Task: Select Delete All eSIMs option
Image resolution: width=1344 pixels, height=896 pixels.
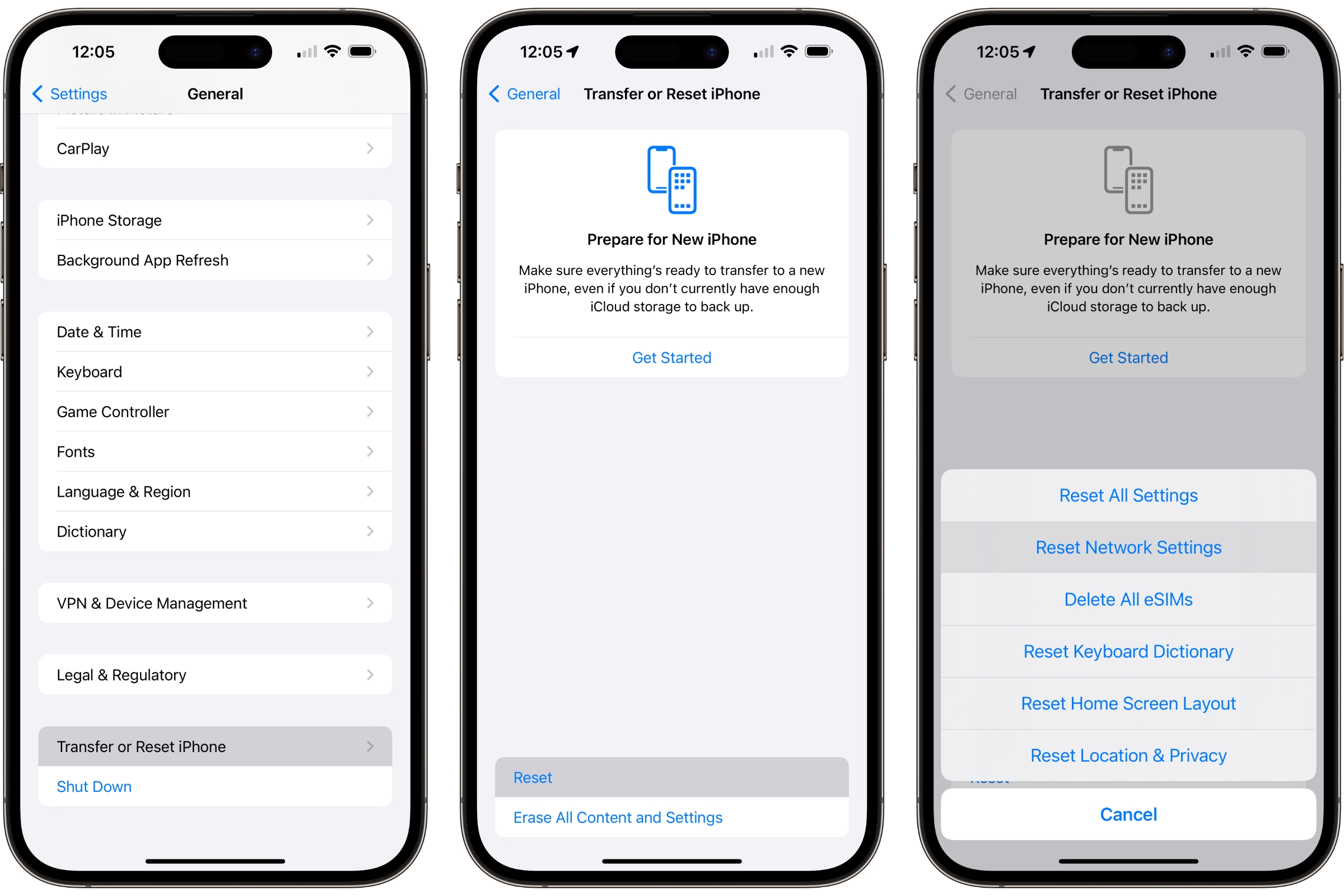Action: [1128, 598]
